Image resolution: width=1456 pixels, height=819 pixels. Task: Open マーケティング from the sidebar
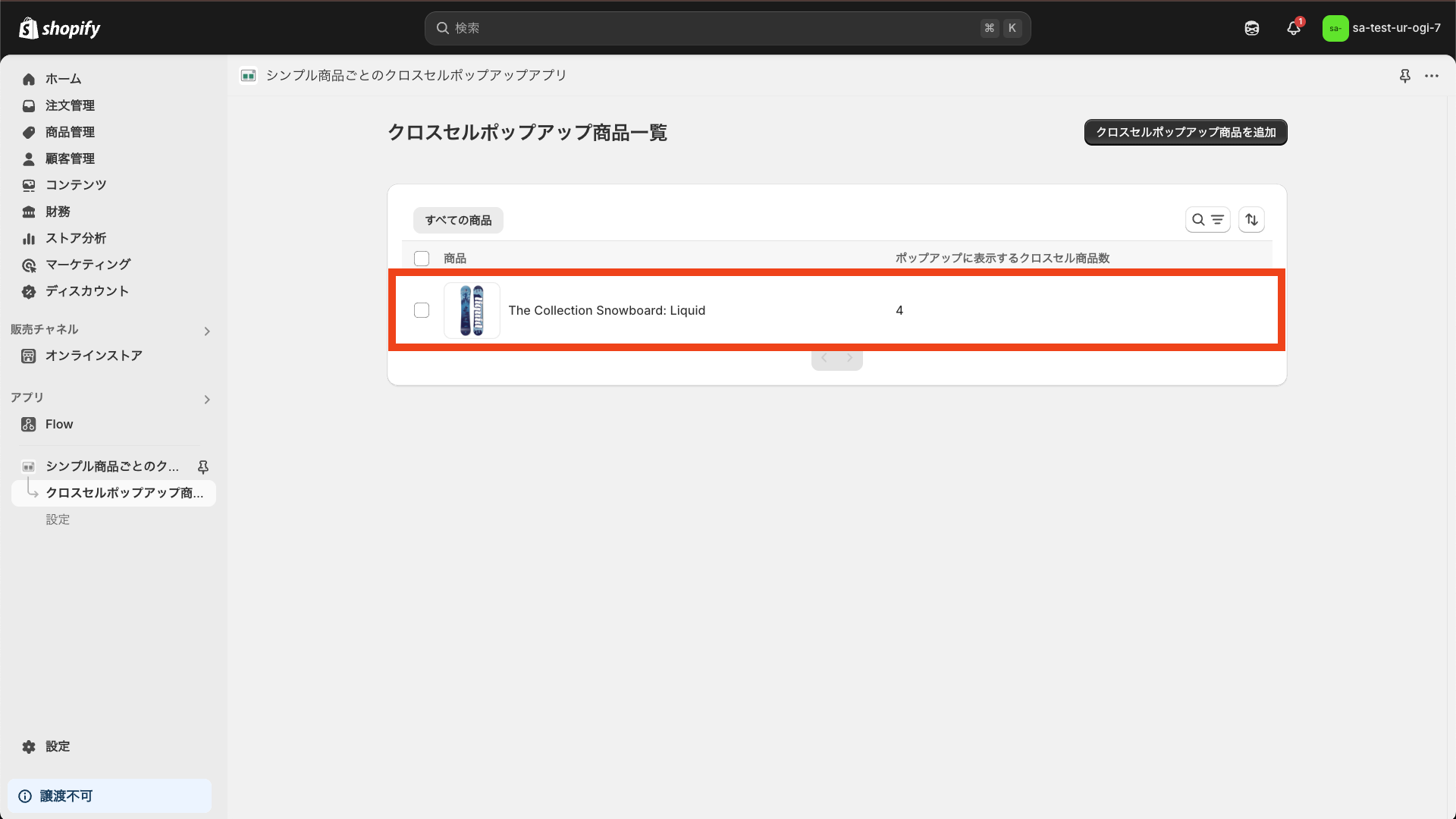(x=86, y=265)
